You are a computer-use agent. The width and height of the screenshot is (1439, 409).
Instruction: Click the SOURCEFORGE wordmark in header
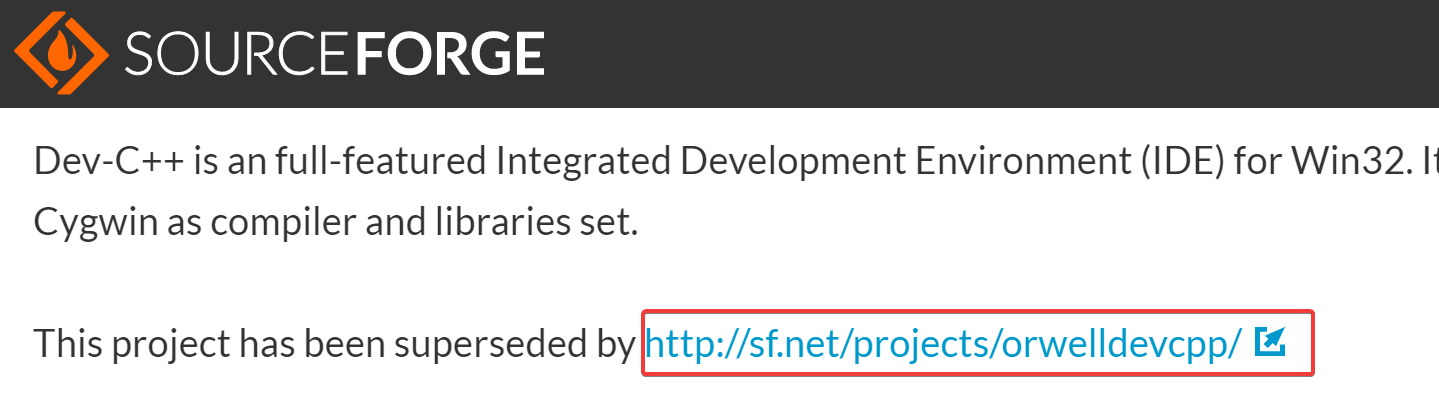pos(335,54)
